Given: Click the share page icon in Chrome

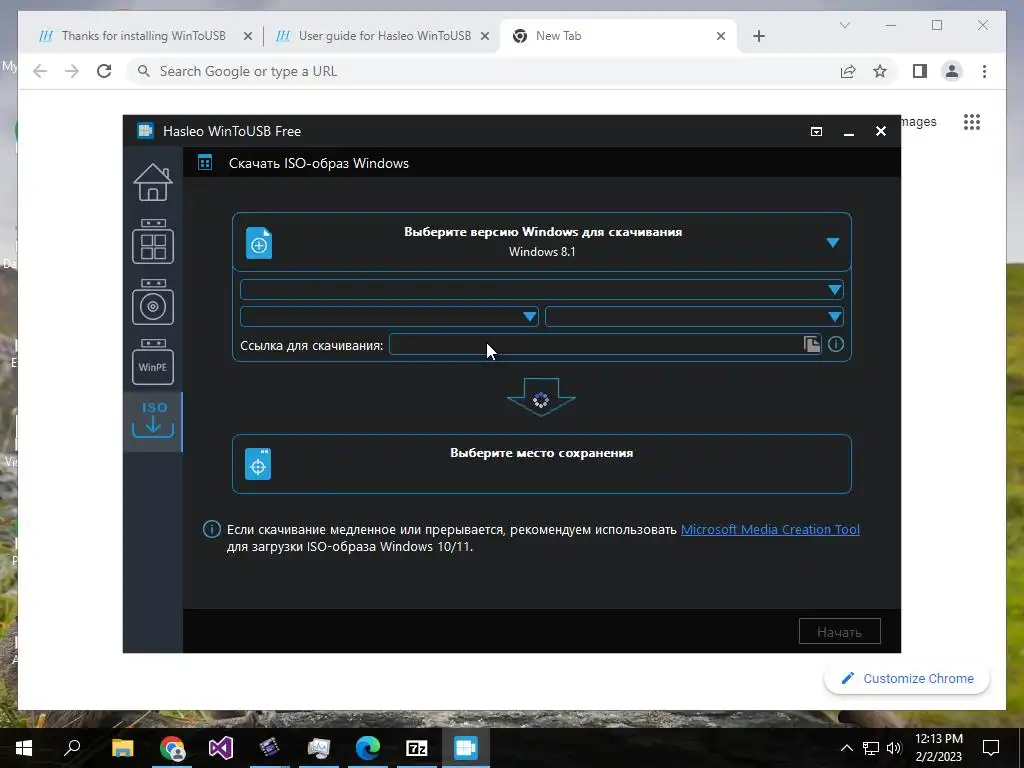Looking at the screenshot, I should [848, 71].
